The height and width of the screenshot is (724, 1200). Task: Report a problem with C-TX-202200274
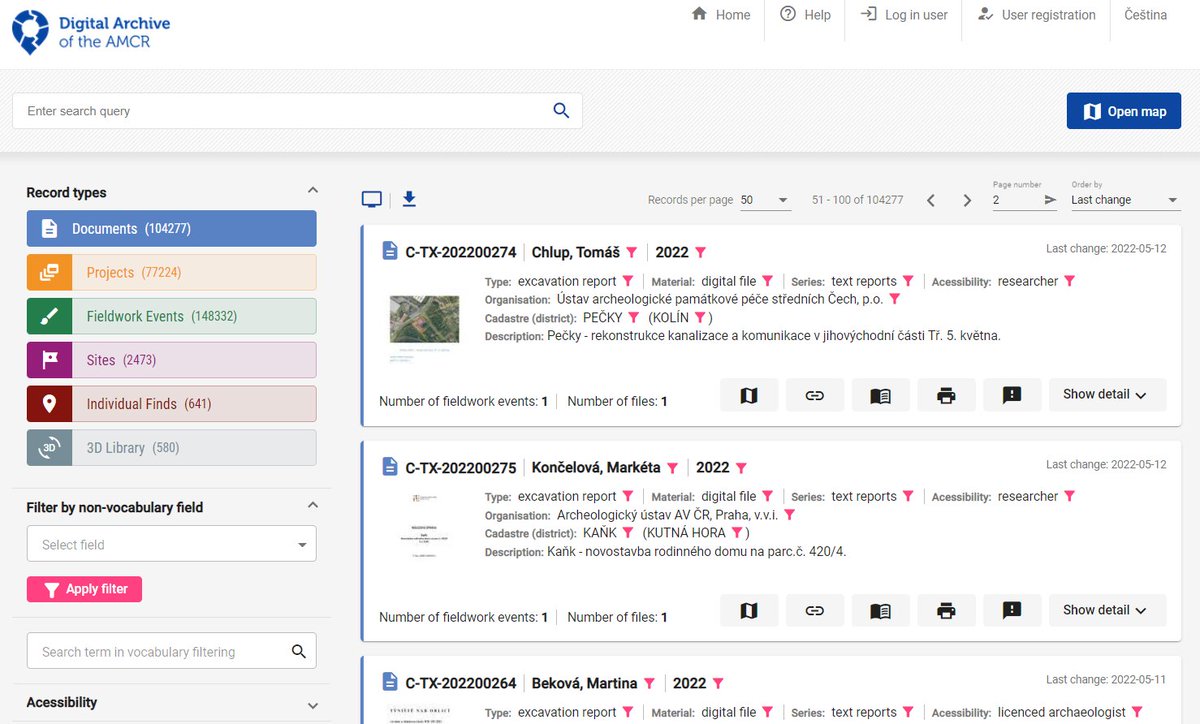(x=1012, y=395)
